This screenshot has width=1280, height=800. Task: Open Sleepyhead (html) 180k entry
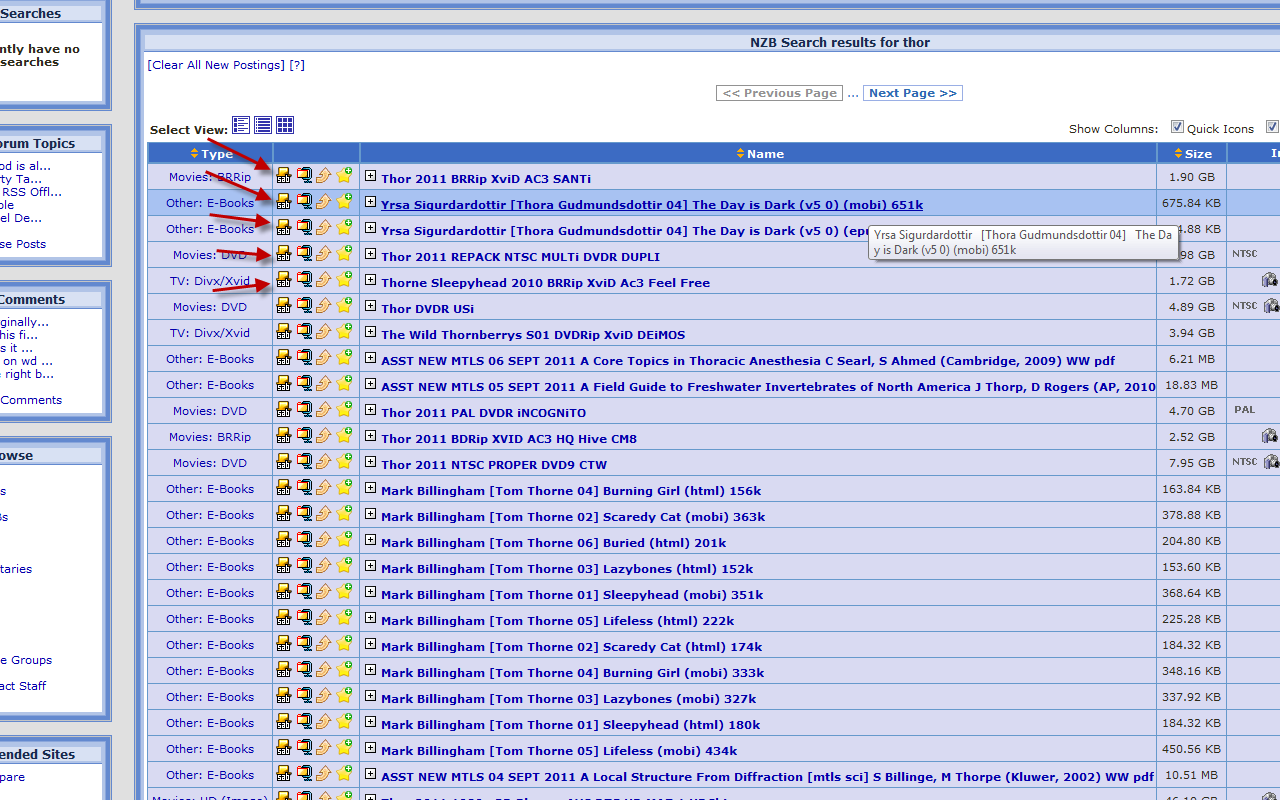pos(570,725)
